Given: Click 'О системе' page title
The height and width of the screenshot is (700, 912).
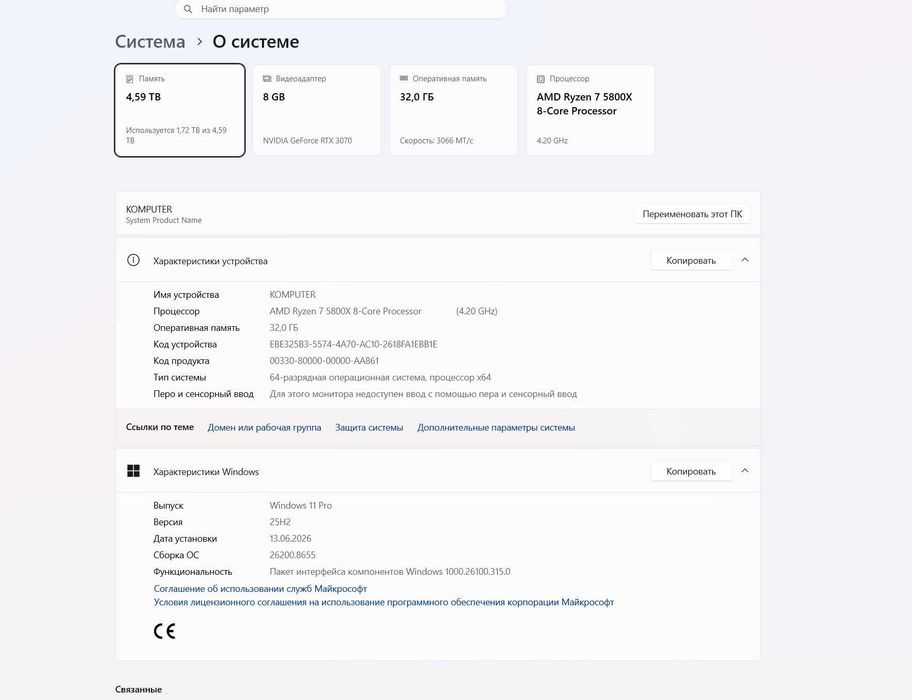Looking at the screenshot, I should click(x=256, y=42).
